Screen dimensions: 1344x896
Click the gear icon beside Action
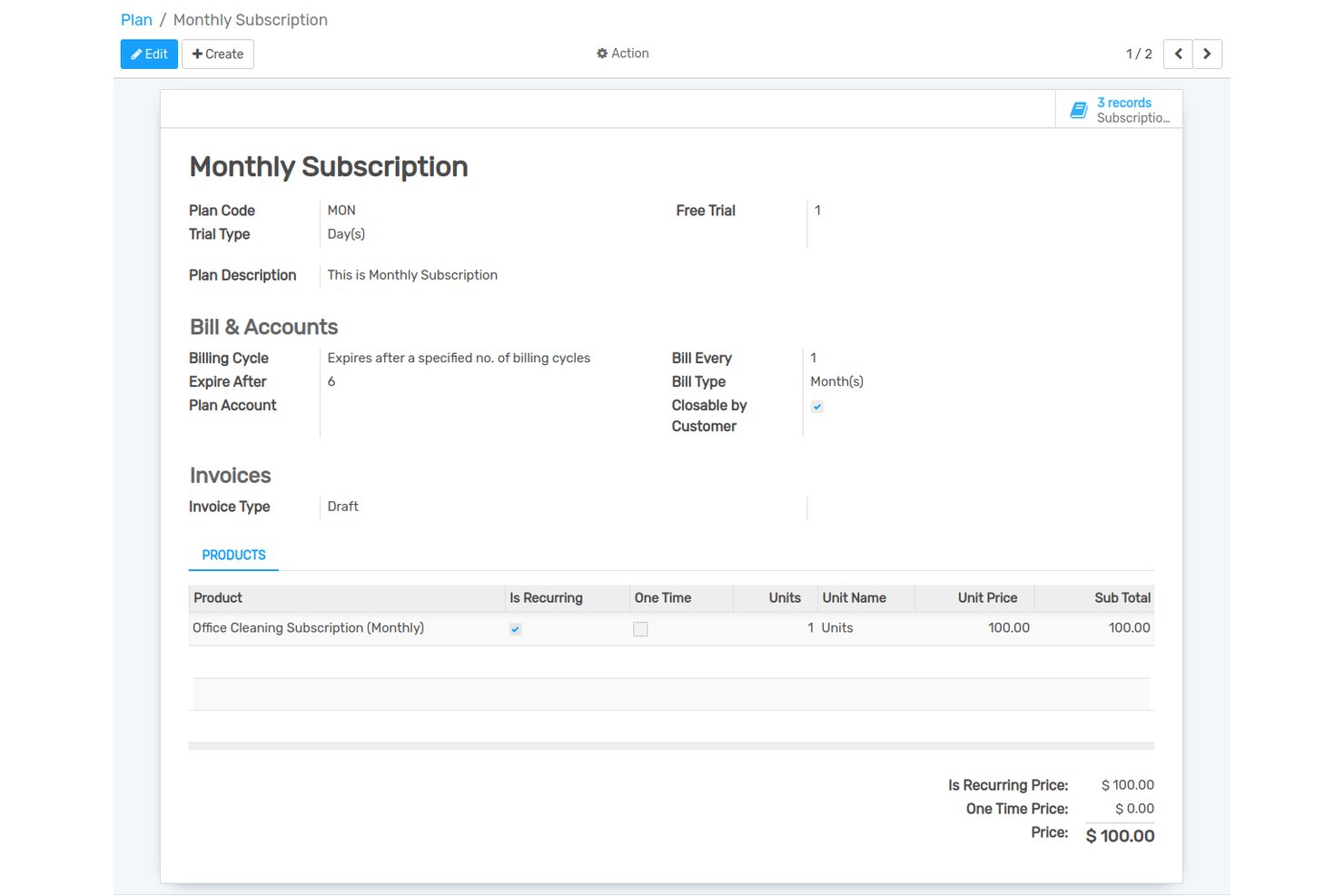pyautogui.click(x=602, y=54)
